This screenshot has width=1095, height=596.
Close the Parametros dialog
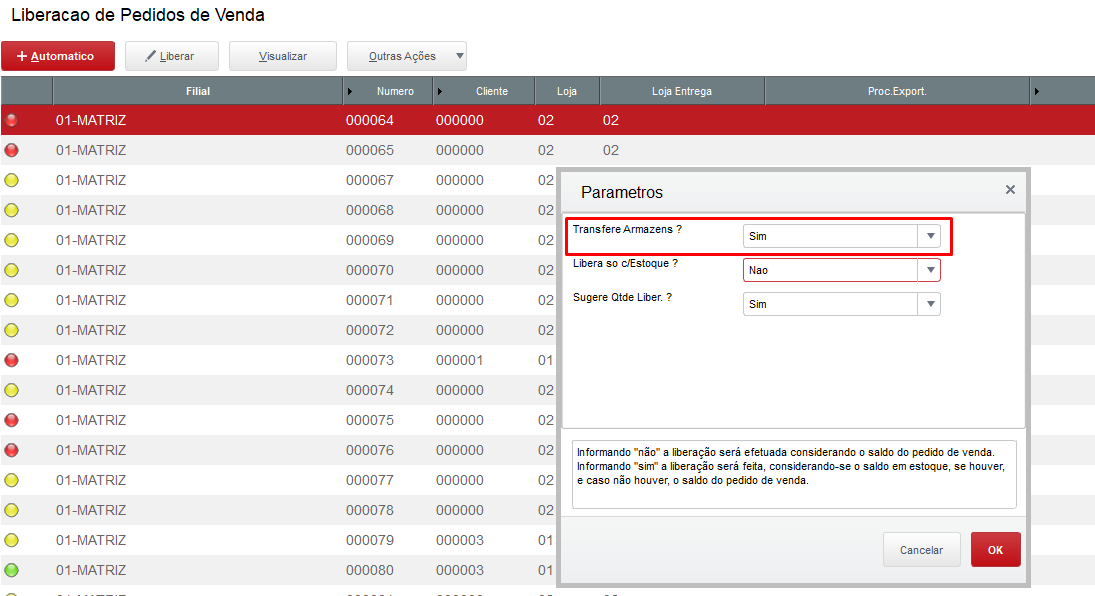(1010, 189)
